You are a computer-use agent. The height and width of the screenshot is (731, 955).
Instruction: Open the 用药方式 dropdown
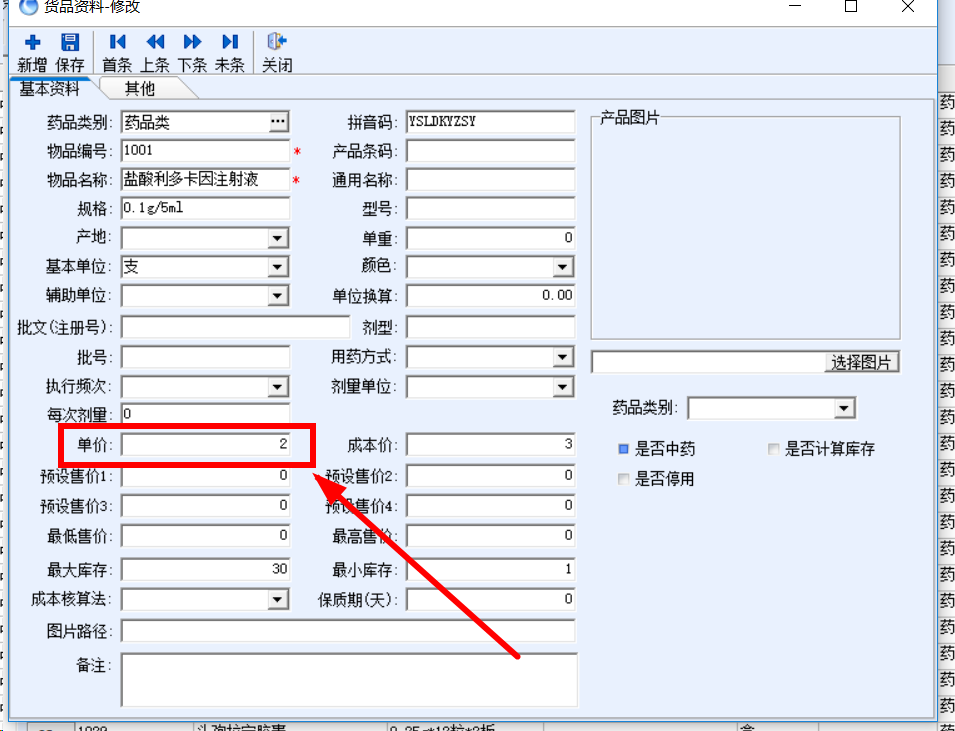[563, 357]
